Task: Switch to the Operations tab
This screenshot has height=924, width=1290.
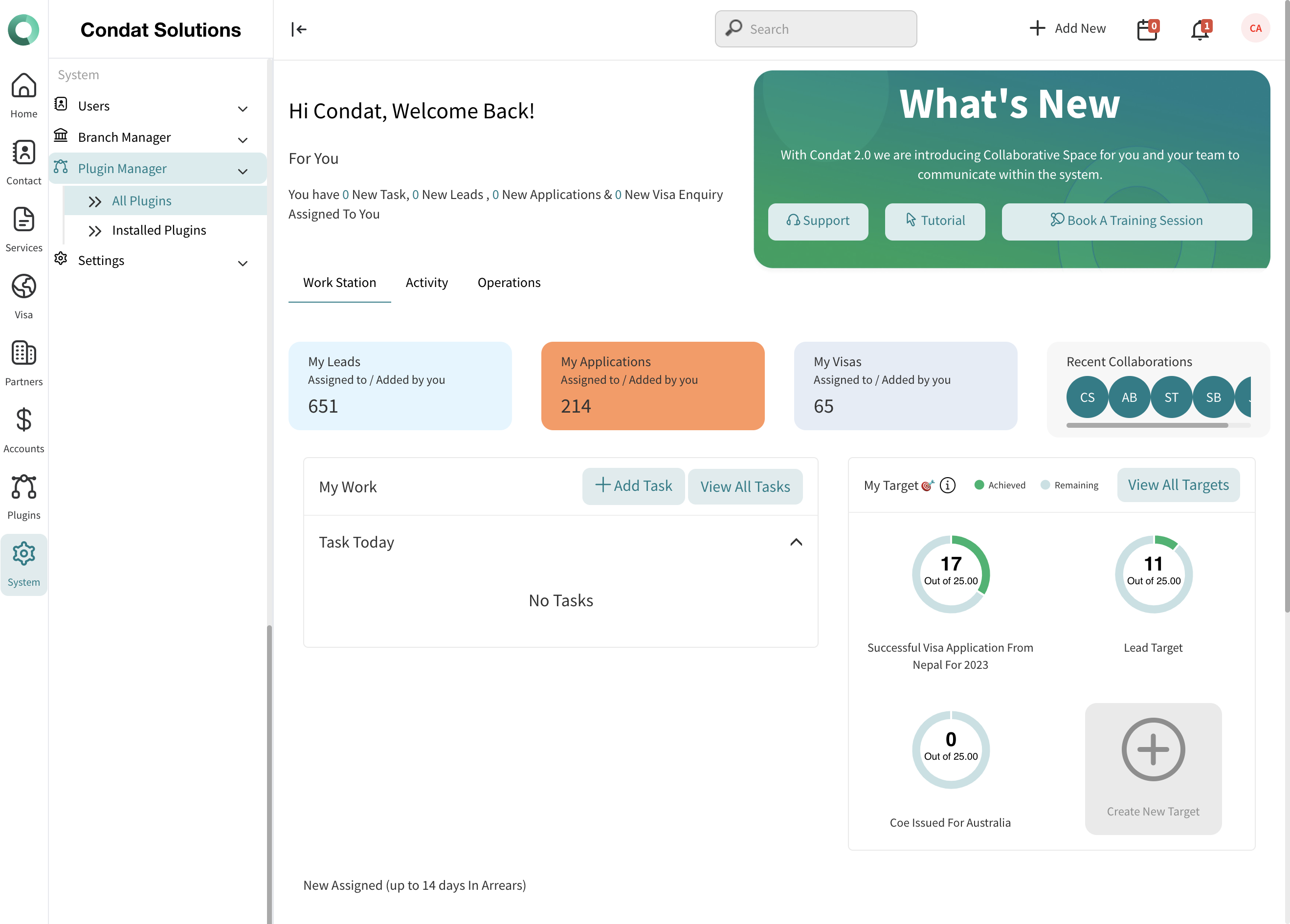Action: click(509, 283)
